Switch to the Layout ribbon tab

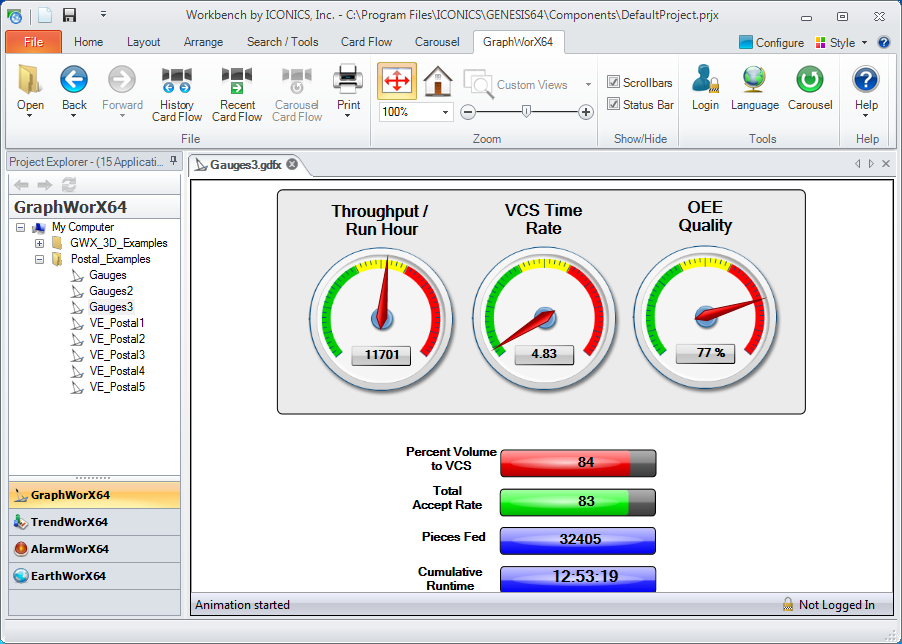(143, 42)
